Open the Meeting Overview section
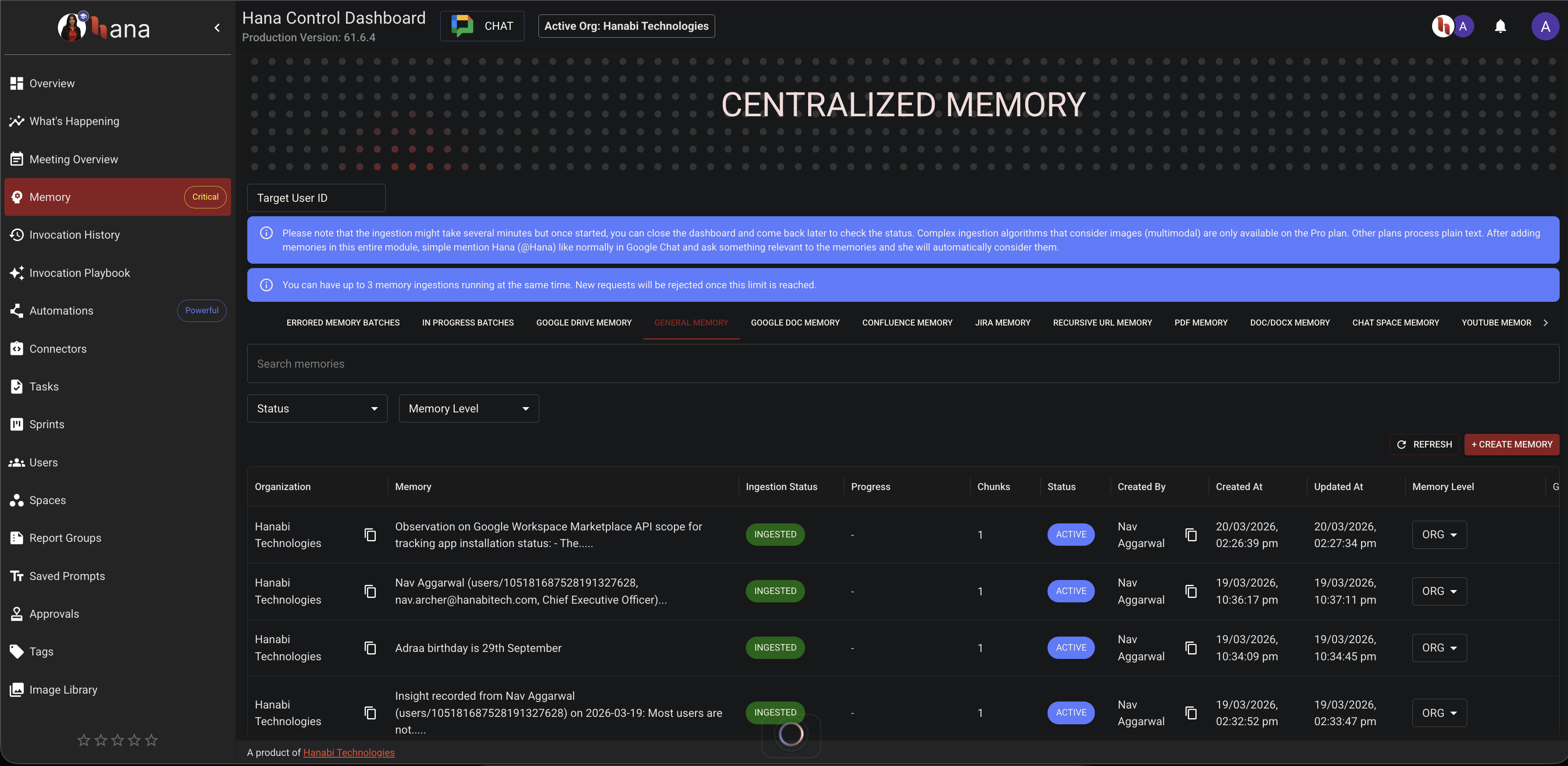Image resolution: width=1568 pixels, height=766 pixels. pos(74,158)
